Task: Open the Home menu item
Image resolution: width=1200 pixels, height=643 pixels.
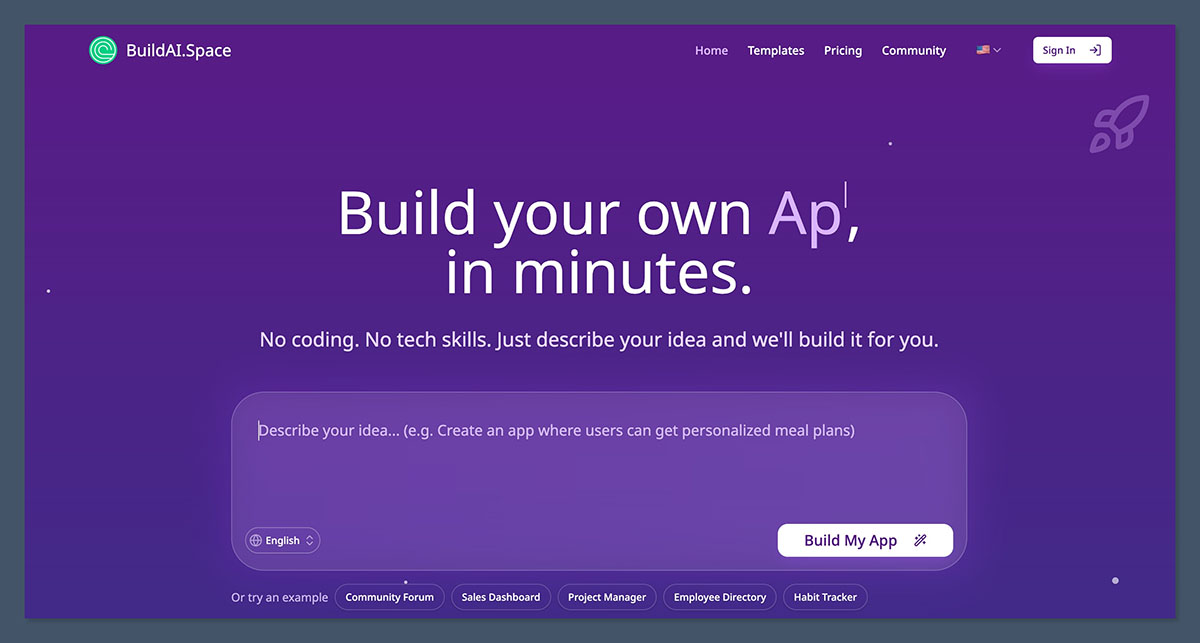Action: point(711,50)
